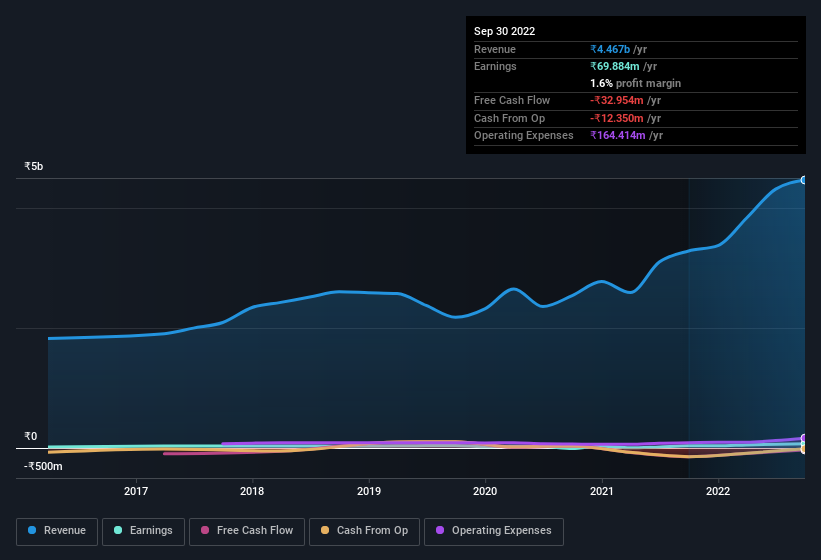The width and height of the screenshot is (821, 560).
Task: Click the -₹500m y-axis label
Action: 43,466
